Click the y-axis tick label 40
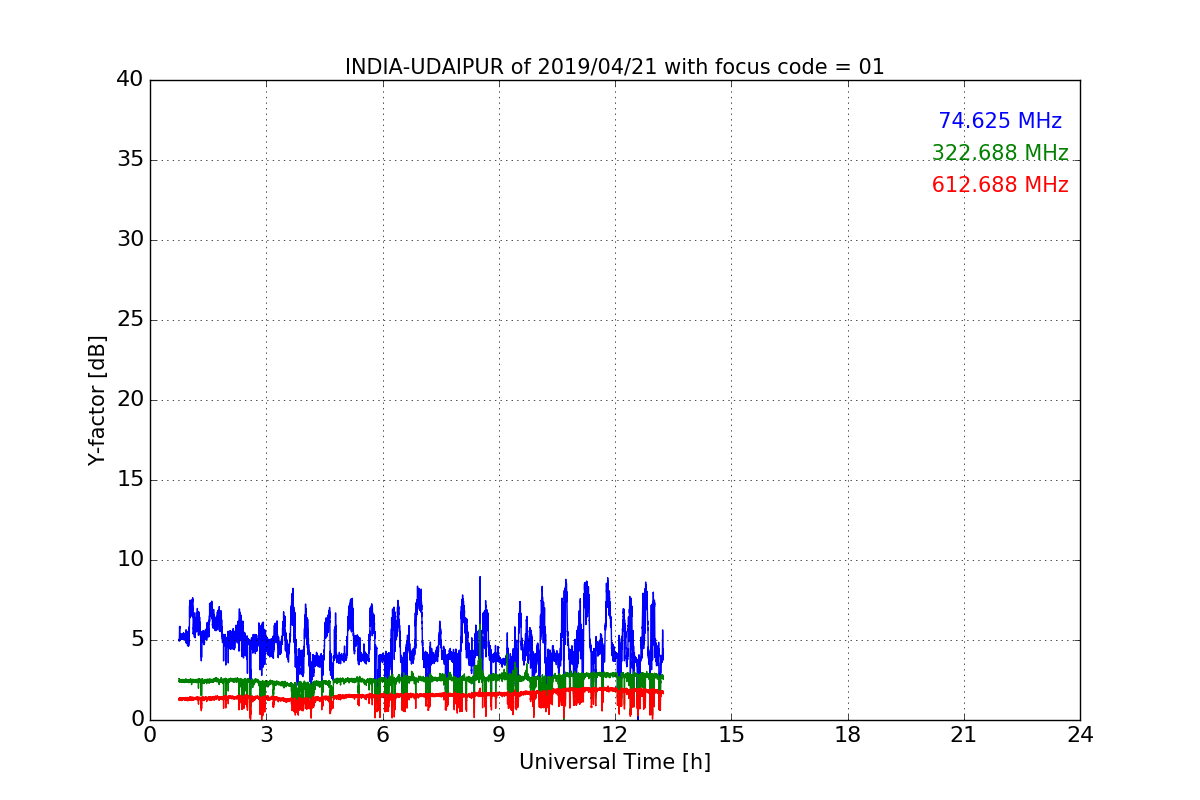Screen dimensions: 1200x800 [x=130, y=80]
